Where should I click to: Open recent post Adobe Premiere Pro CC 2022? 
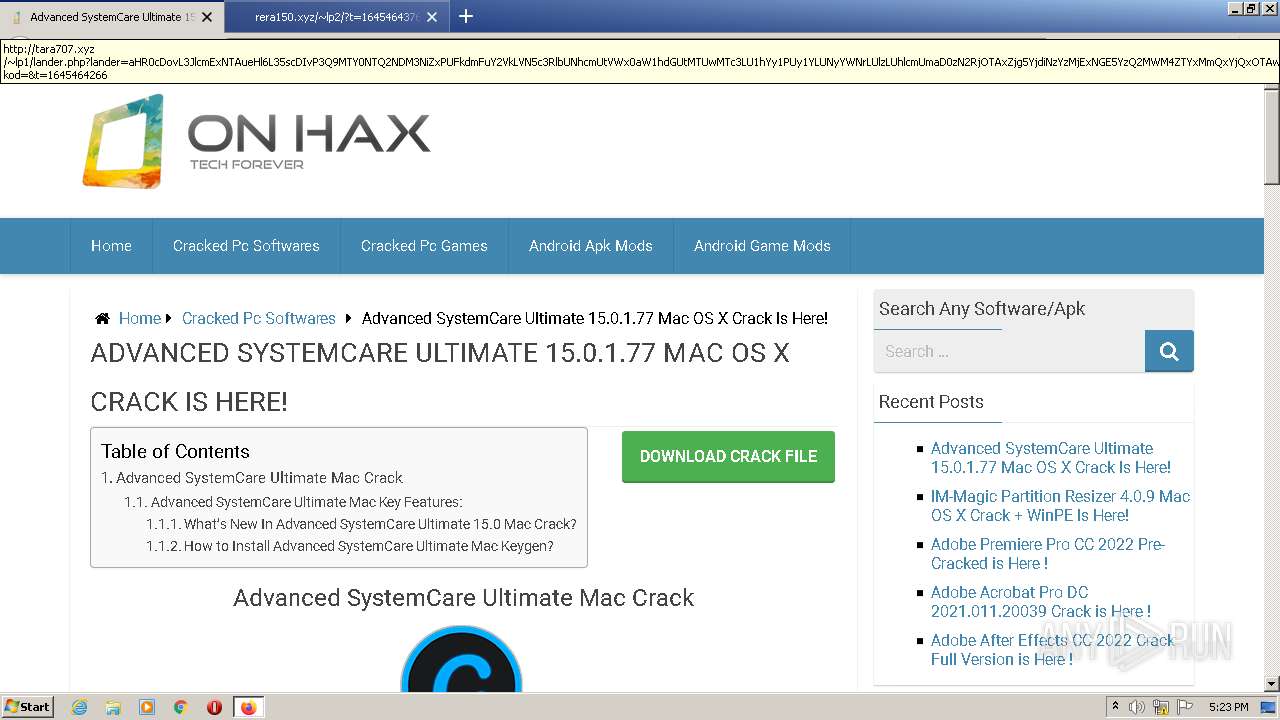(x=1048, y=554)
